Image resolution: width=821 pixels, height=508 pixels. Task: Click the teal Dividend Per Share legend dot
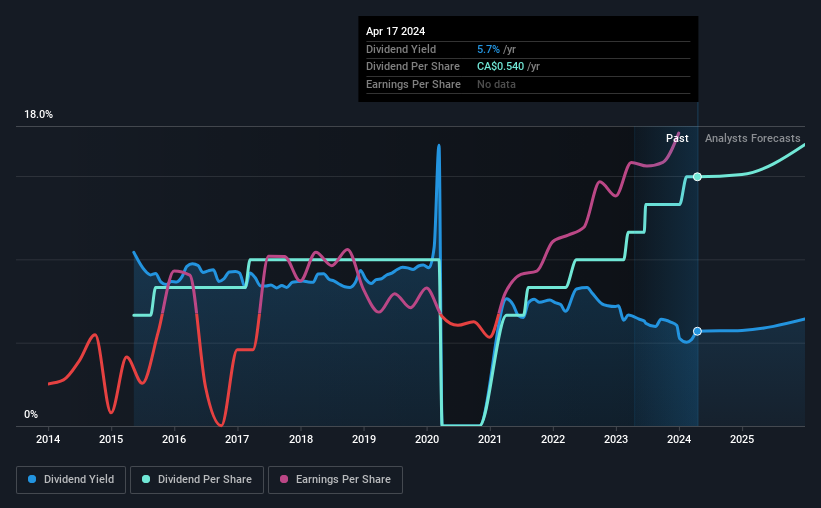(146, 479)
